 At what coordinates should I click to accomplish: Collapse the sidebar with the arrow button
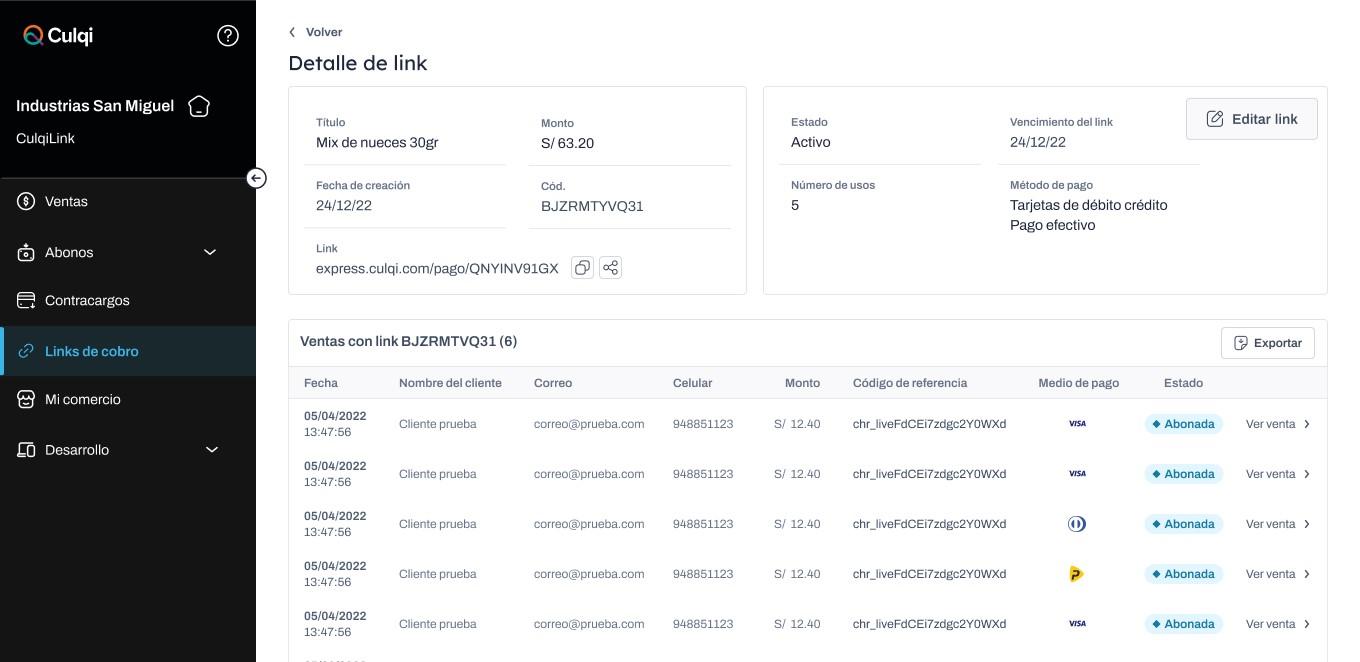[x=257, y=178]
